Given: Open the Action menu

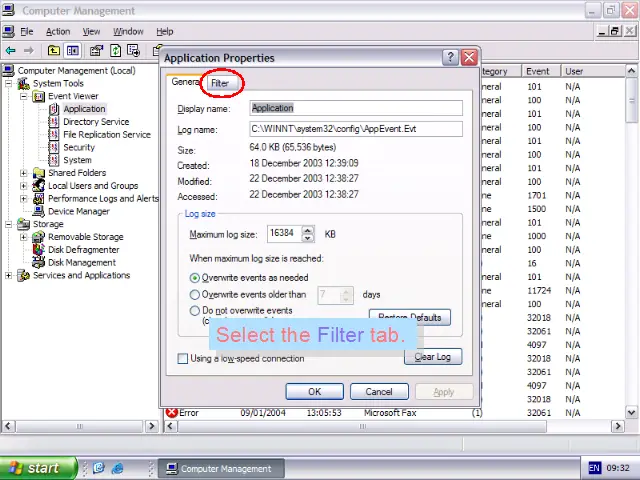Looking at the screenshot, I should 58,31.
